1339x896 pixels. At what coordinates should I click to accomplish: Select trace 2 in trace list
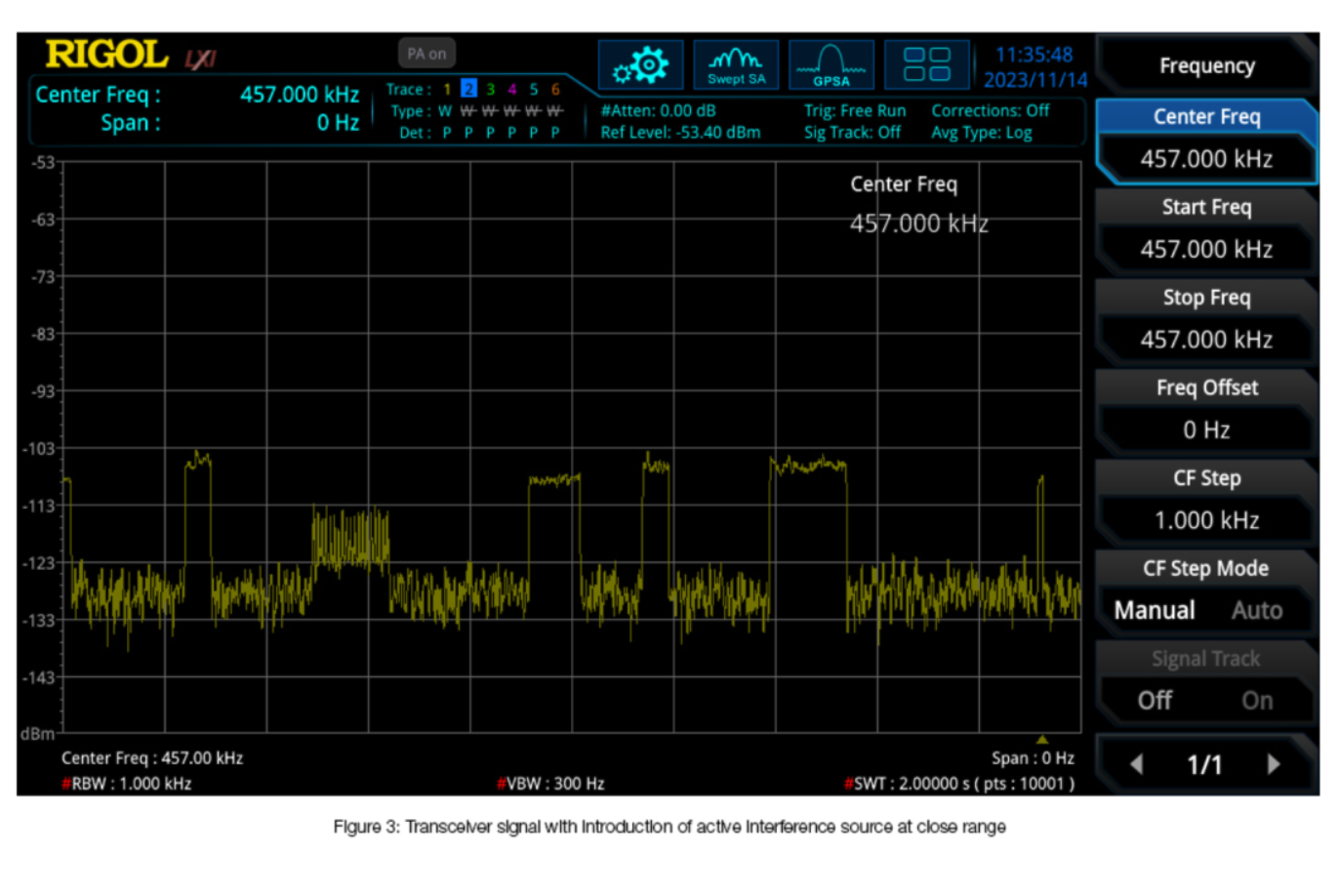[468, 89]
